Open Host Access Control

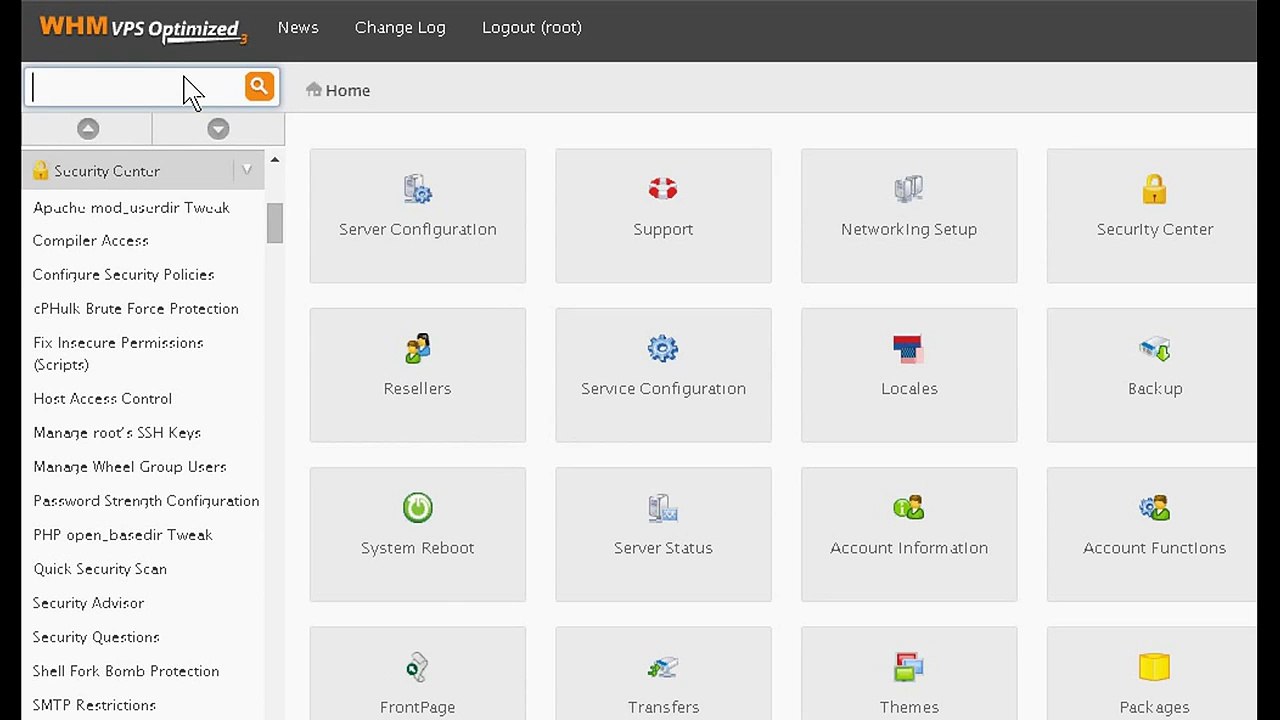coord(102,399)
